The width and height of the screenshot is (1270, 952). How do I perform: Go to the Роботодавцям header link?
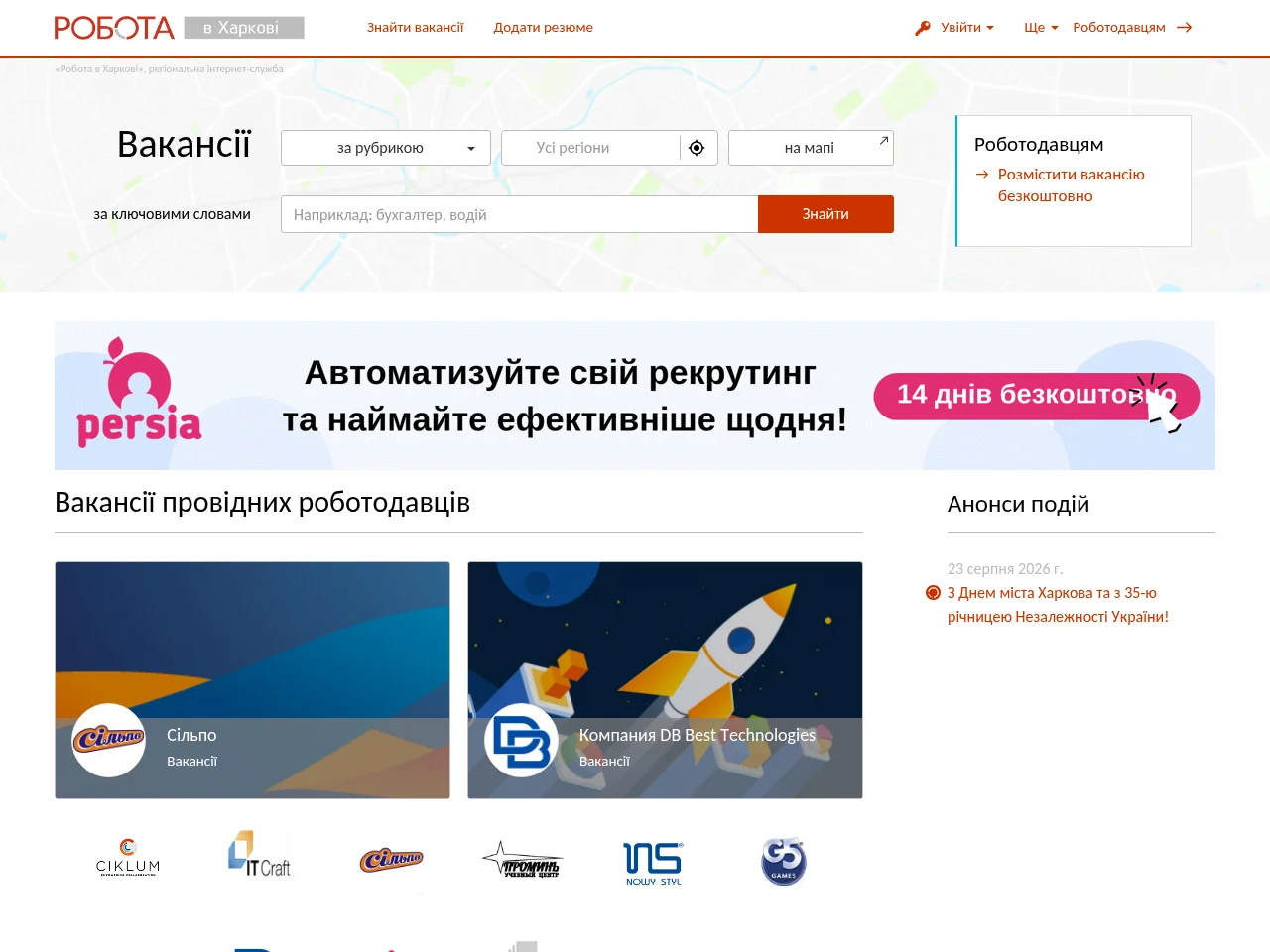(x=1119, y=28)
